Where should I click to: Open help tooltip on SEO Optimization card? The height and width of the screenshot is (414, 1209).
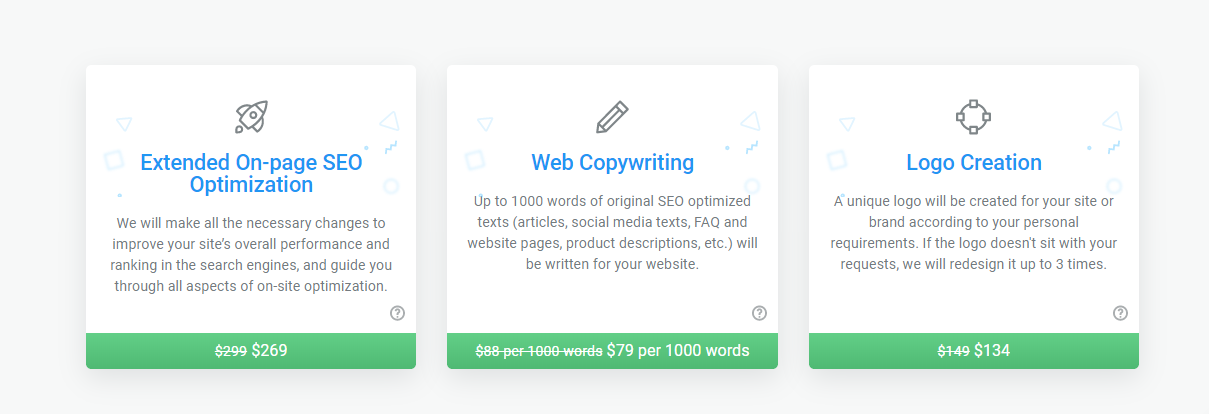[397, 313]
